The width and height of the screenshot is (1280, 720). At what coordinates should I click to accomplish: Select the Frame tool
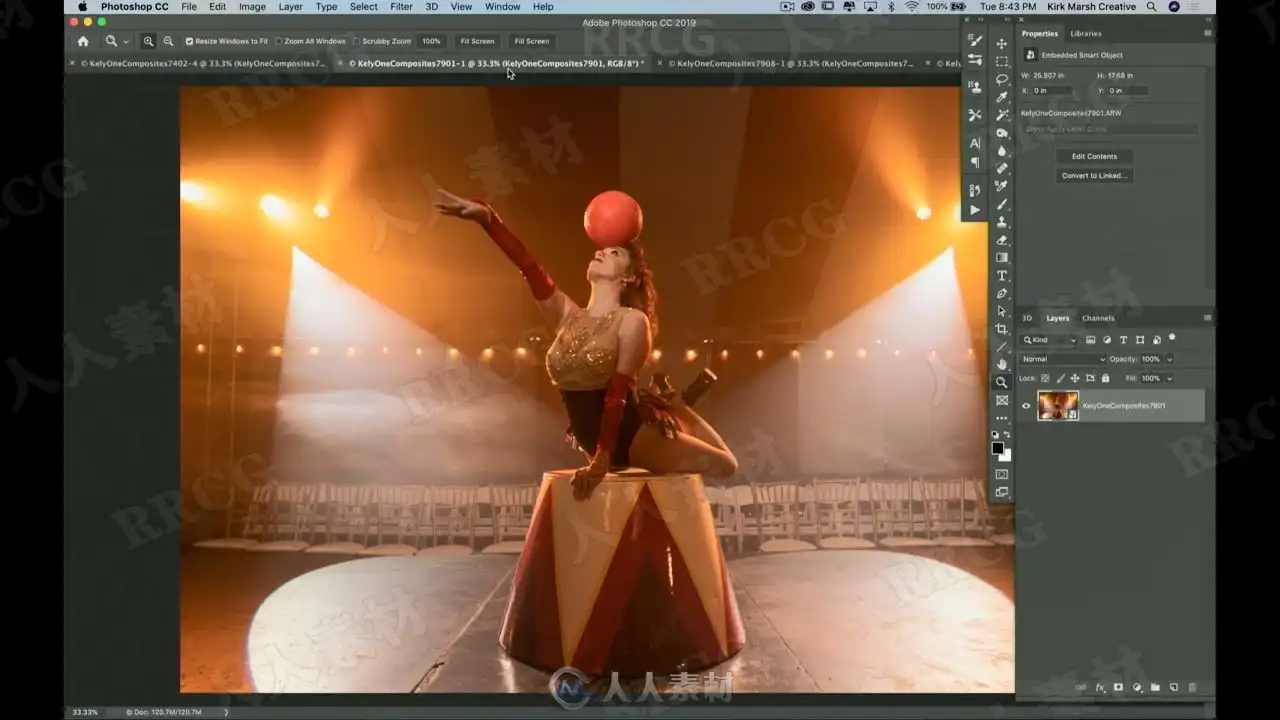(1002, 400)
